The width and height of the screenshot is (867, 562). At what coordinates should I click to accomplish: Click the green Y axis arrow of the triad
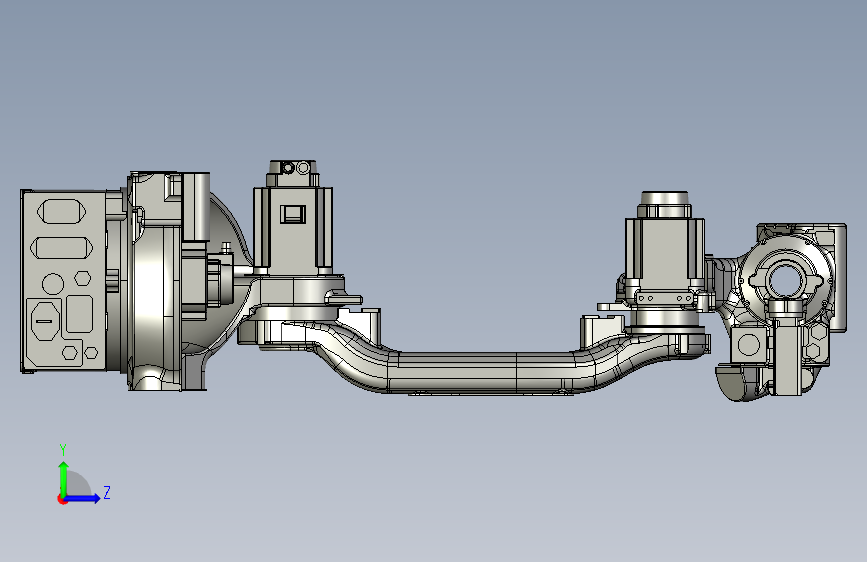[x=64, y=478]
